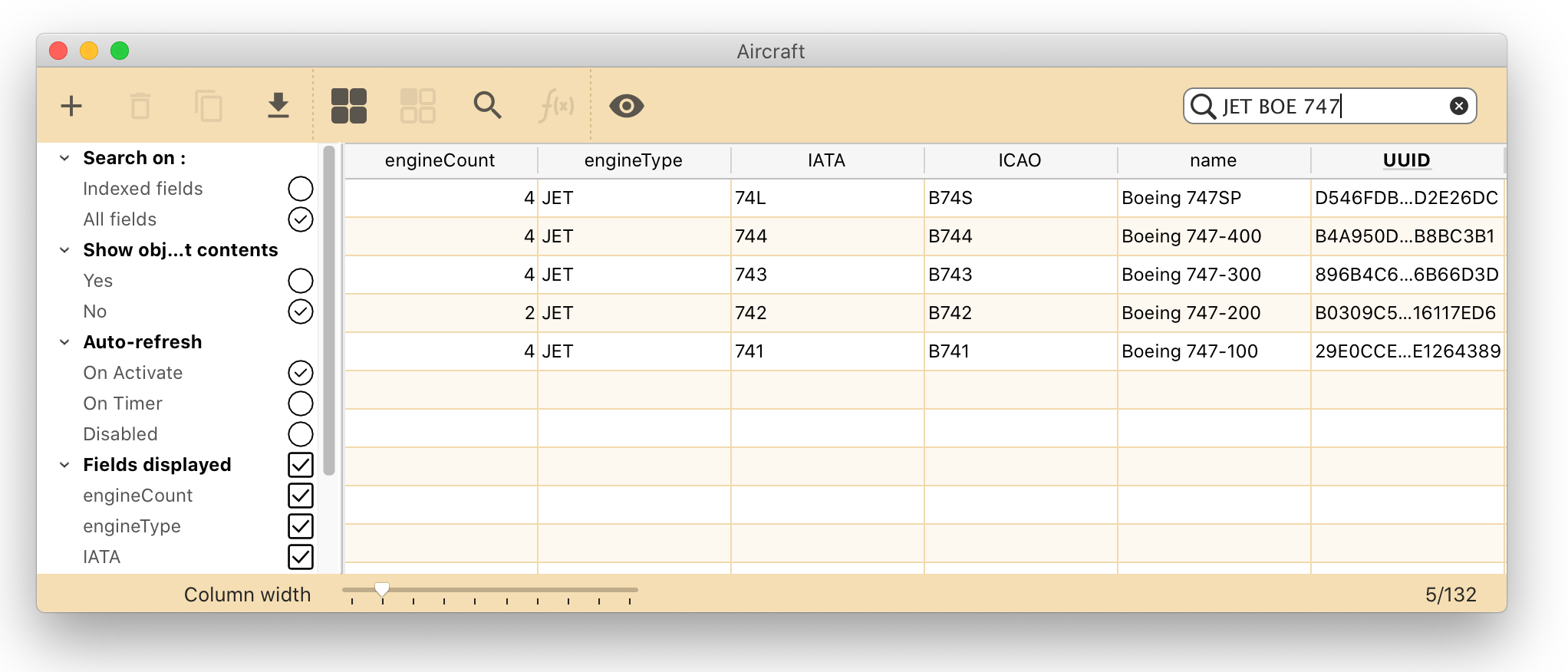Select the Indexed fields radio button

point(301,189)
